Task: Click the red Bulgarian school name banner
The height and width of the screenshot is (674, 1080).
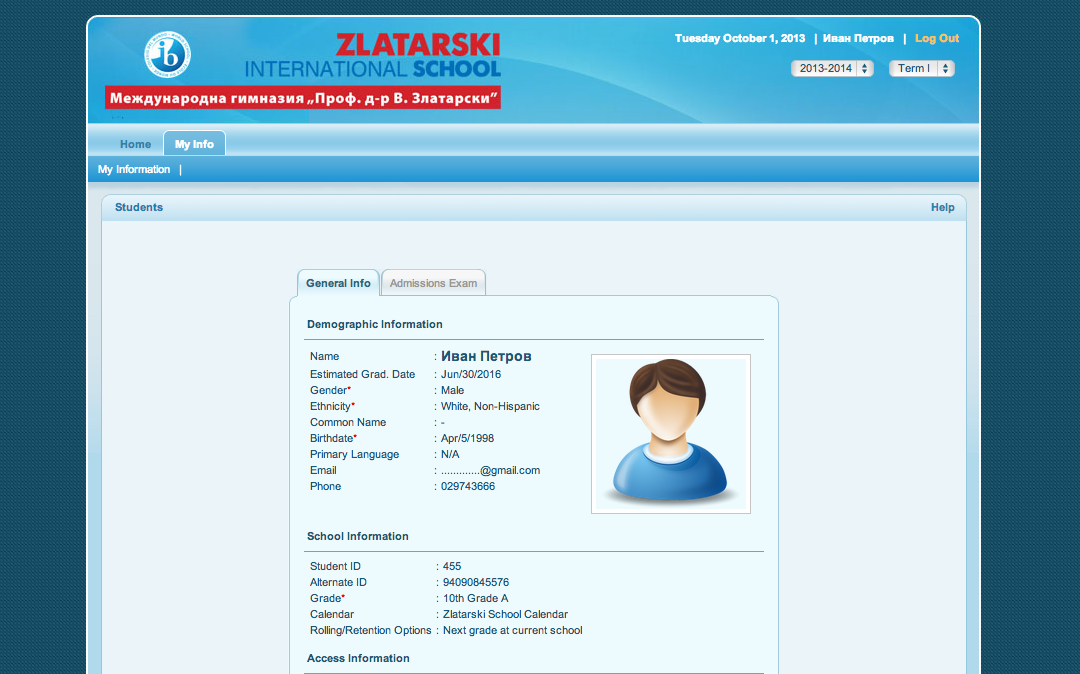Action: pos(302,98)
